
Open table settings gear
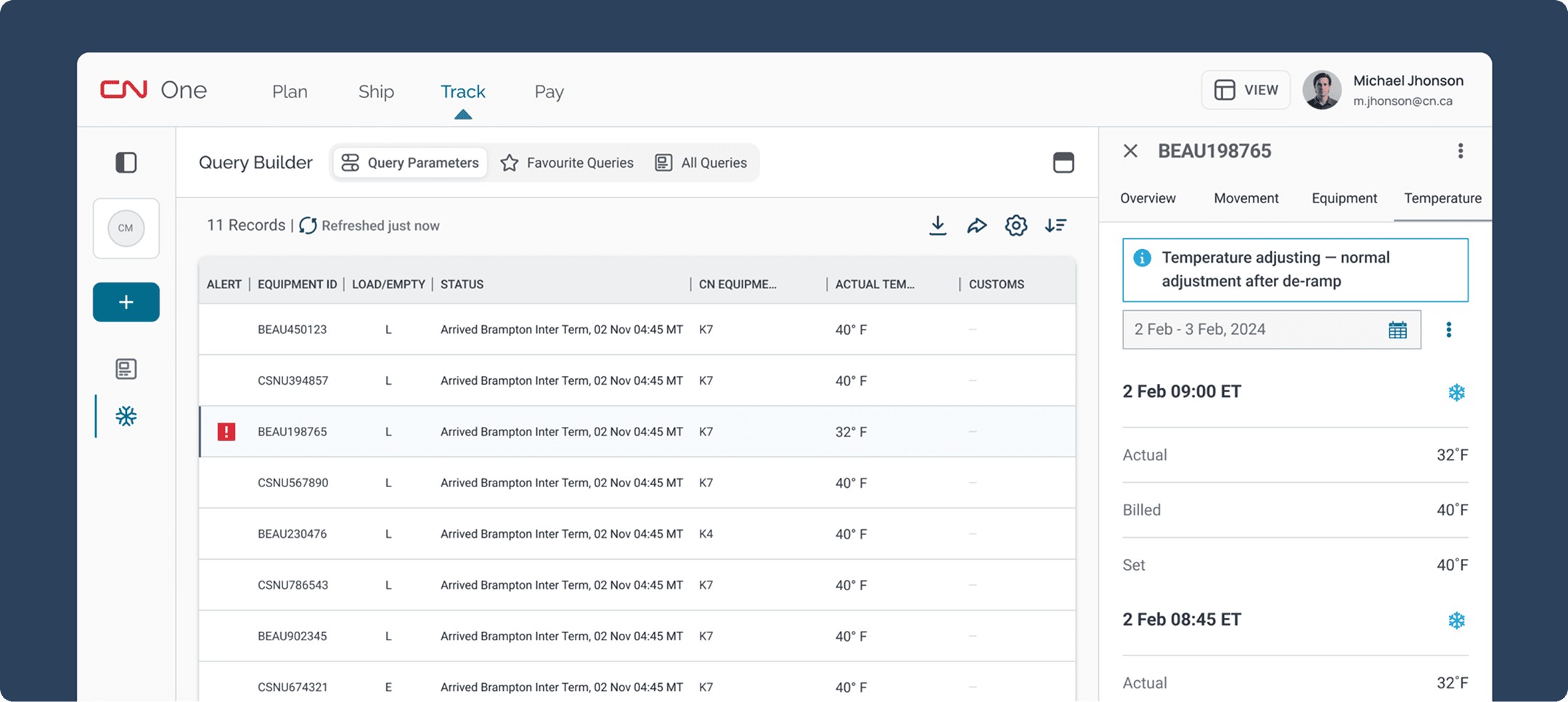[1016, 226]
